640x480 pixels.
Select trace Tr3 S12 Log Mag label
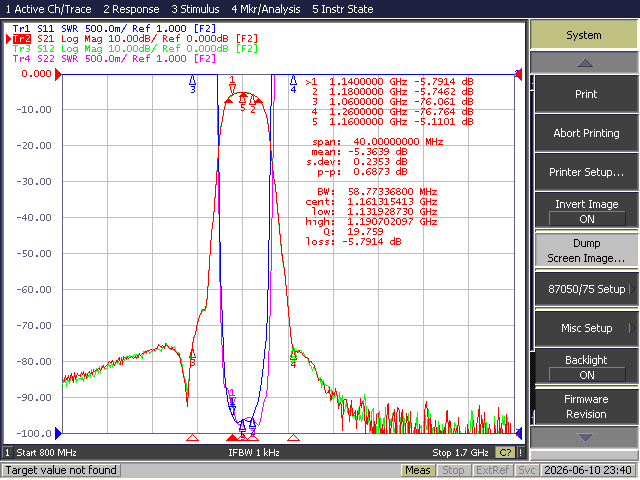[135, 49]
